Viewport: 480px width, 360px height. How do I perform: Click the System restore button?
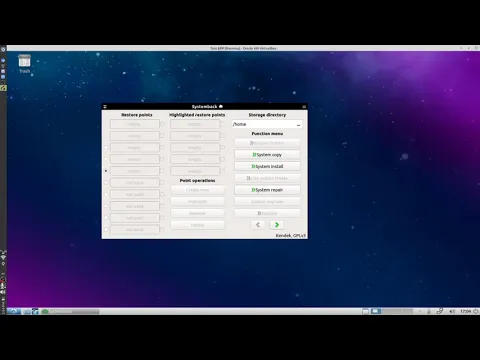tap(267, 143)
